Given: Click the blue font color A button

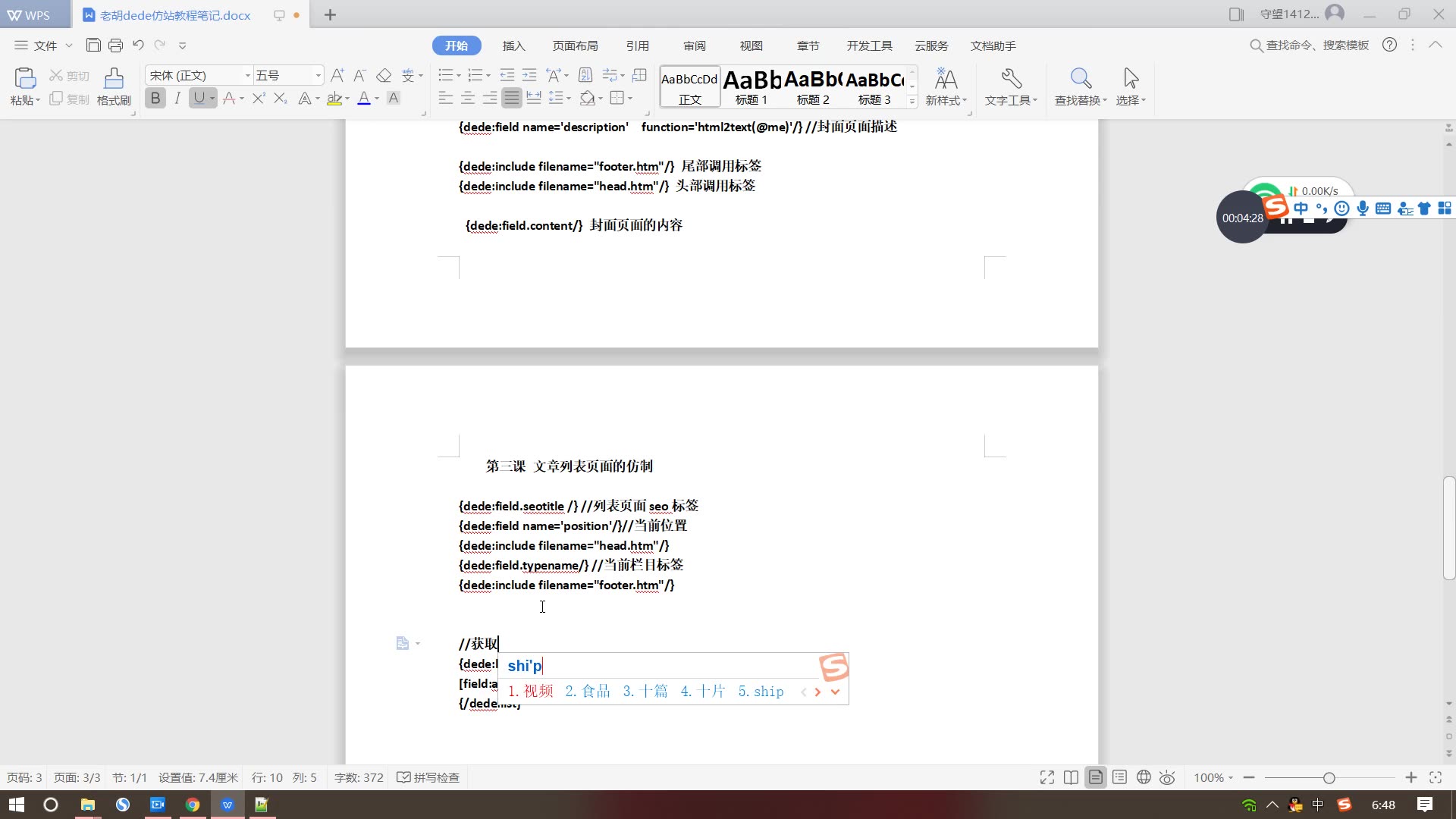Looking at the screenshot, I should 364,98.
